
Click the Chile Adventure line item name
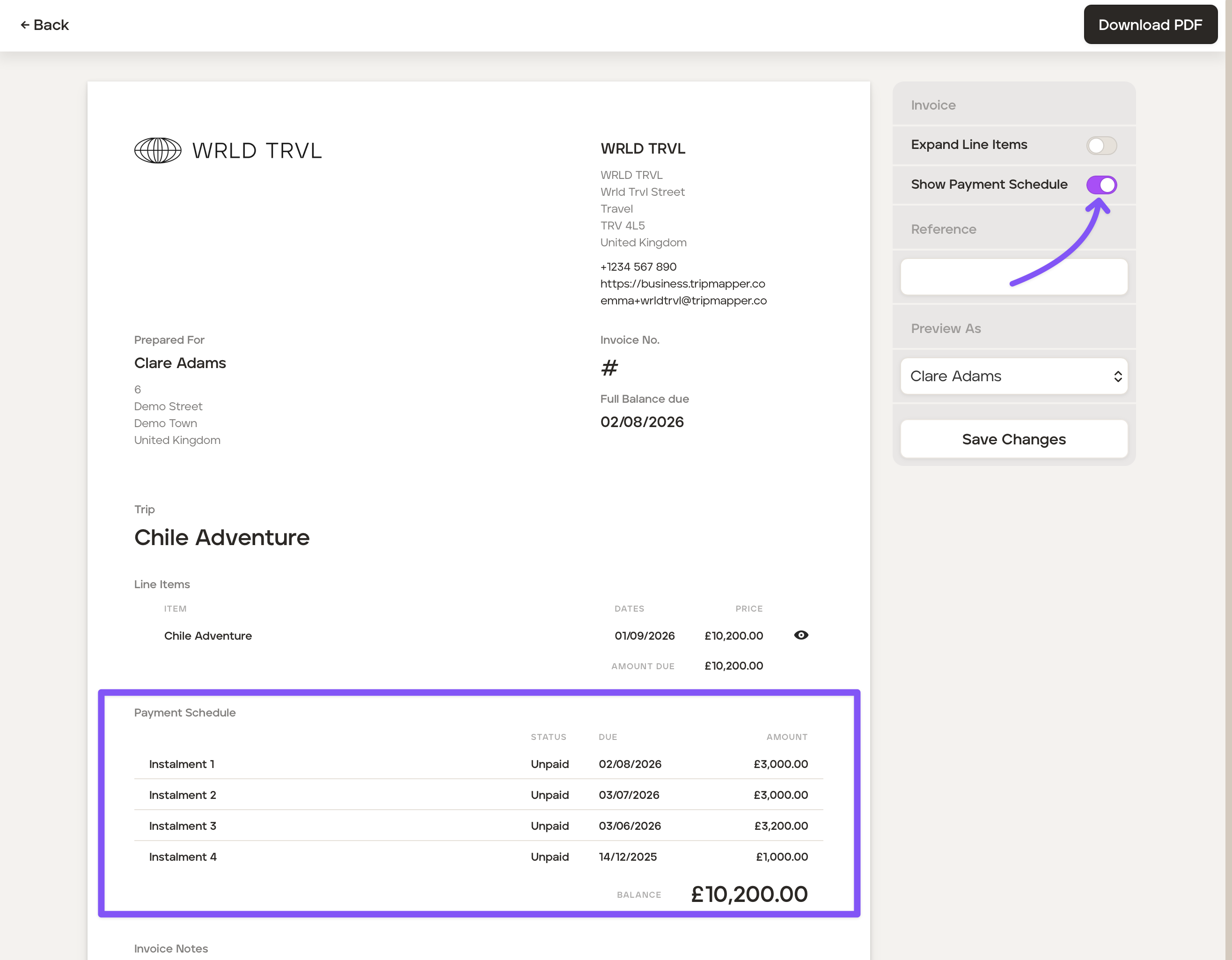tap(207, 635)
